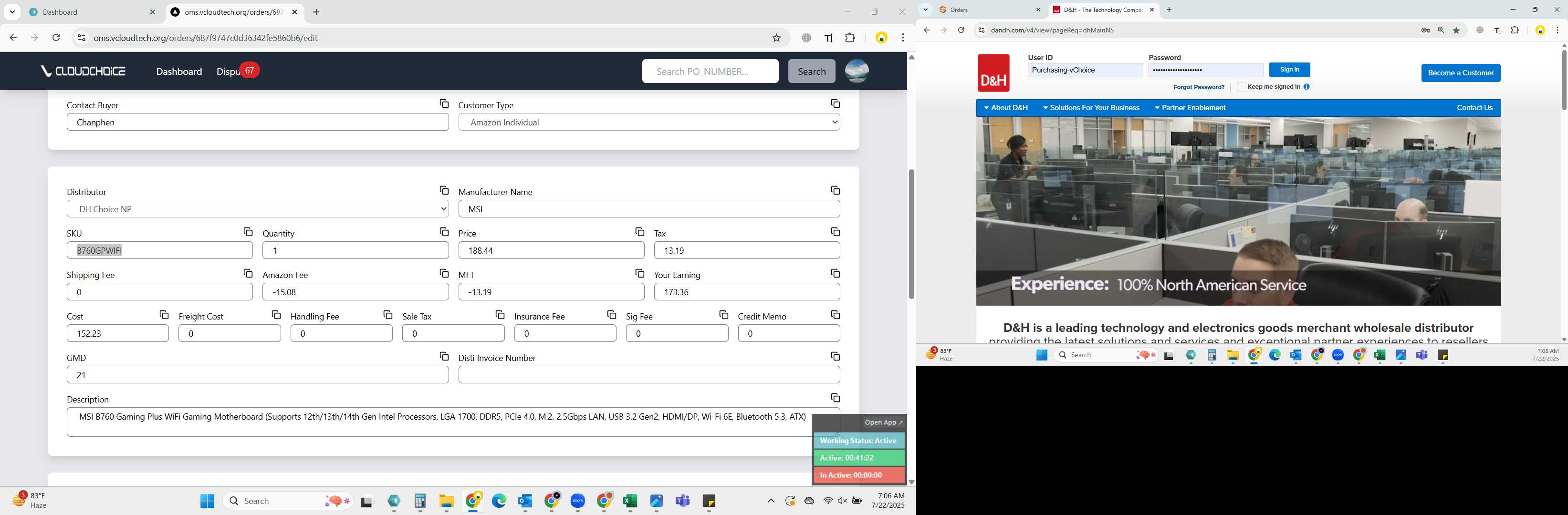
Task: Open Contact Us on D&H site
Action: [1474, 108]
